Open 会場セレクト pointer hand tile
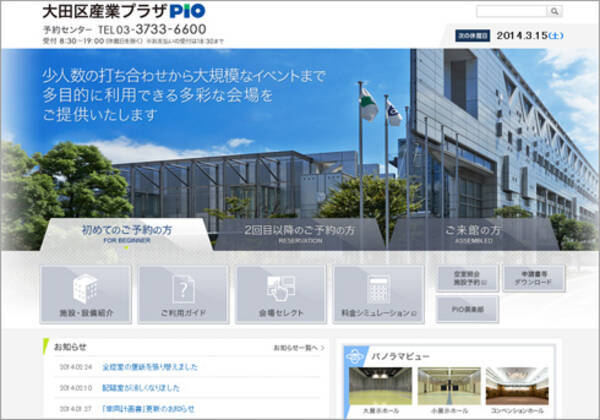Image resolution: width=600 pixels, height=420 pixels. point(281,295)
